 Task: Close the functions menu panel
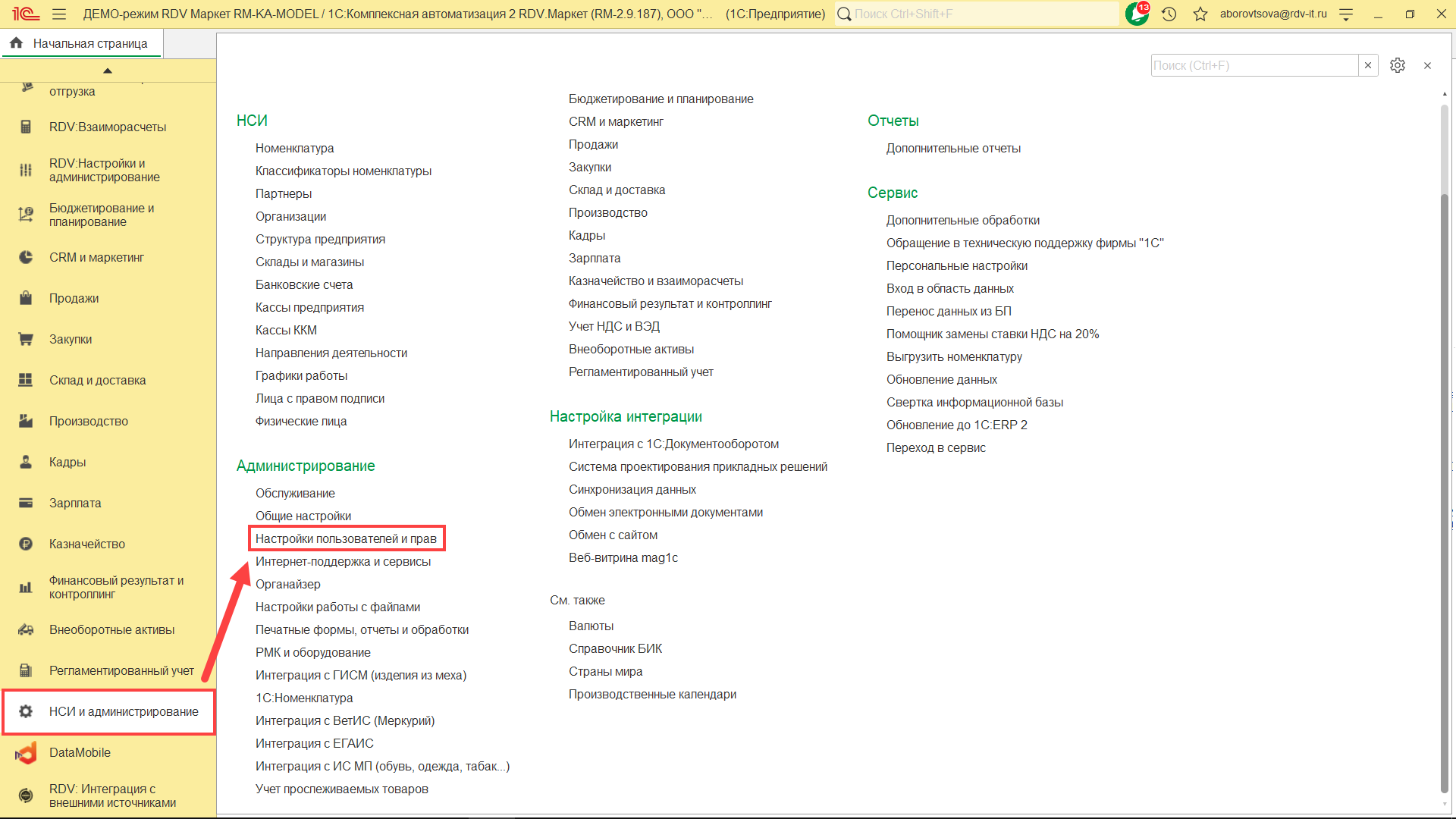[1427, 65]
